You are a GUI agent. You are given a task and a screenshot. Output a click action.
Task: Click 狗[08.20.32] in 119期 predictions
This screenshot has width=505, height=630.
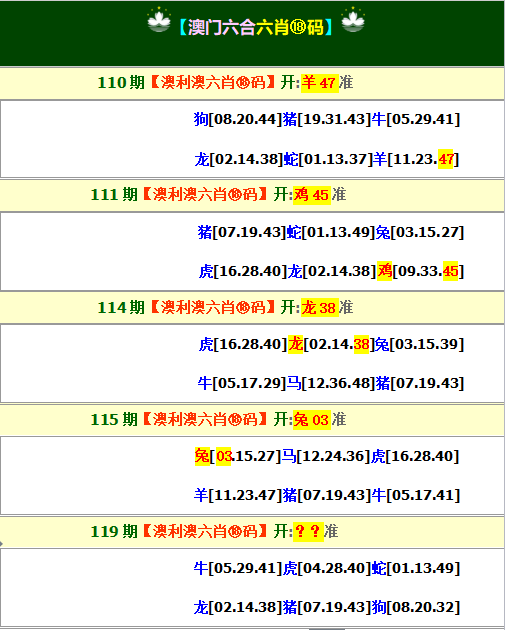click(416, 607)
